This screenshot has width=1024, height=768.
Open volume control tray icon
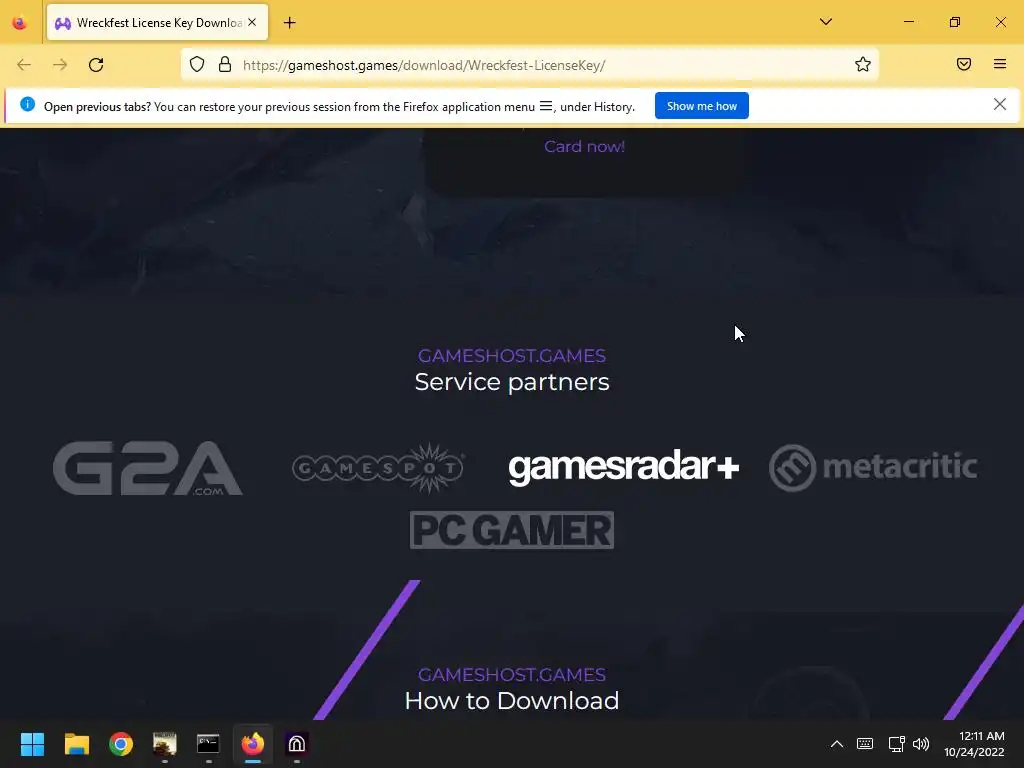point(921,744)
